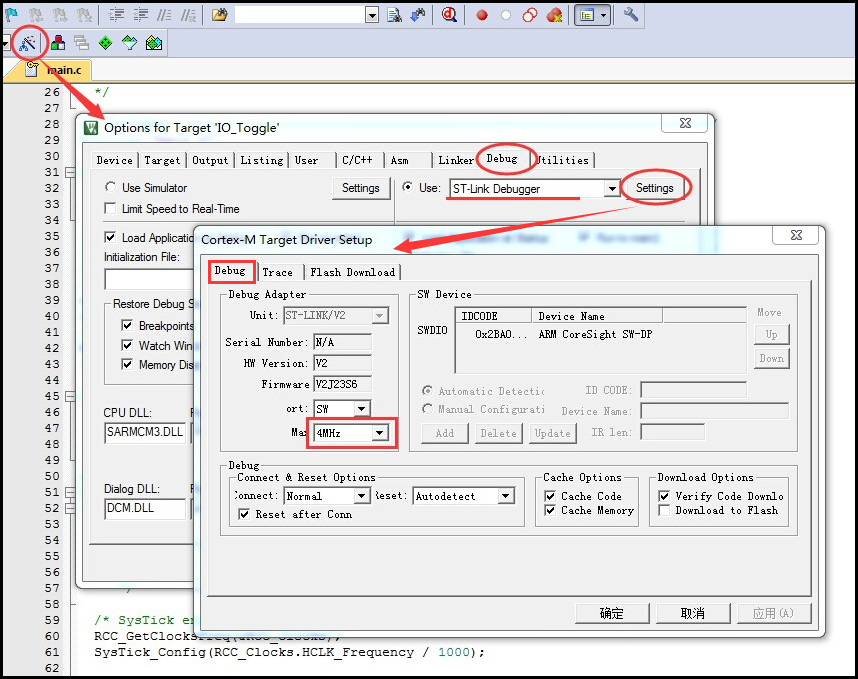Click the SARMCM3.DLL CPU DLL field

[x=145, y=432]
